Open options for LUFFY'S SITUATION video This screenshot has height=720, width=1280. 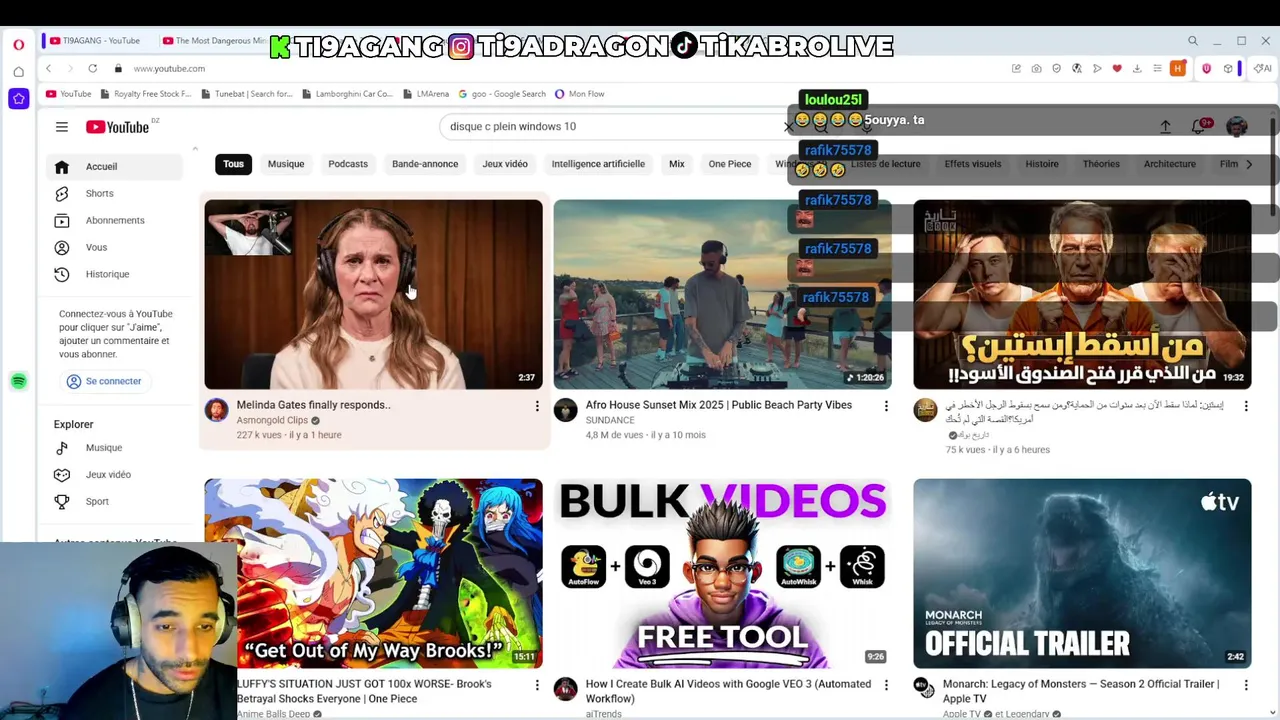537,685
